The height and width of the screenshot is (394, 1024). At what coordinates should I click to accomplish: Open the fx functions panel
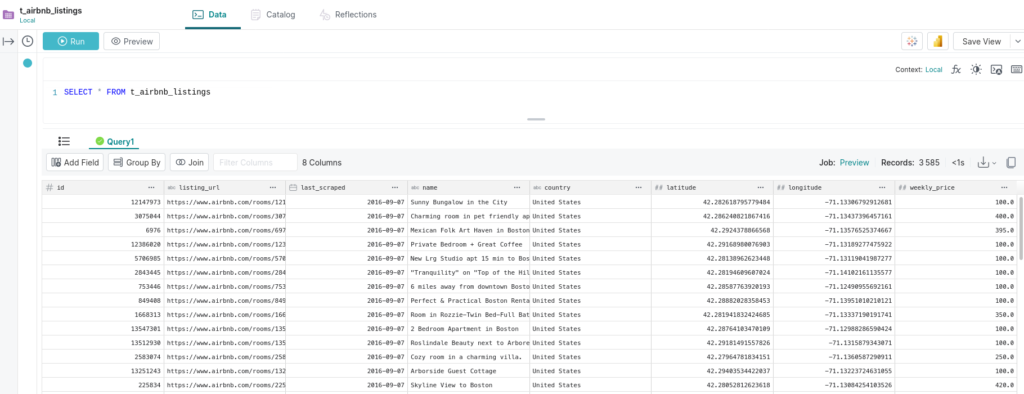956,69
